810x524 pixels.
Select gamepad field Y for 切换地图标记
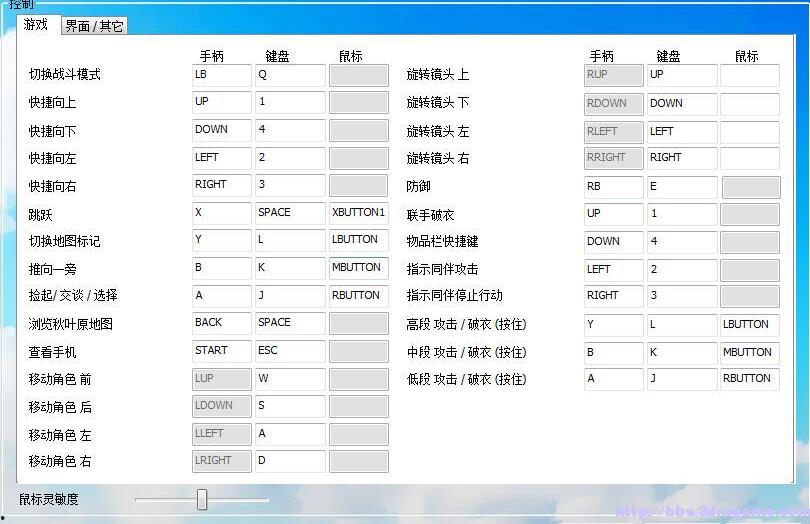(222, 240)
